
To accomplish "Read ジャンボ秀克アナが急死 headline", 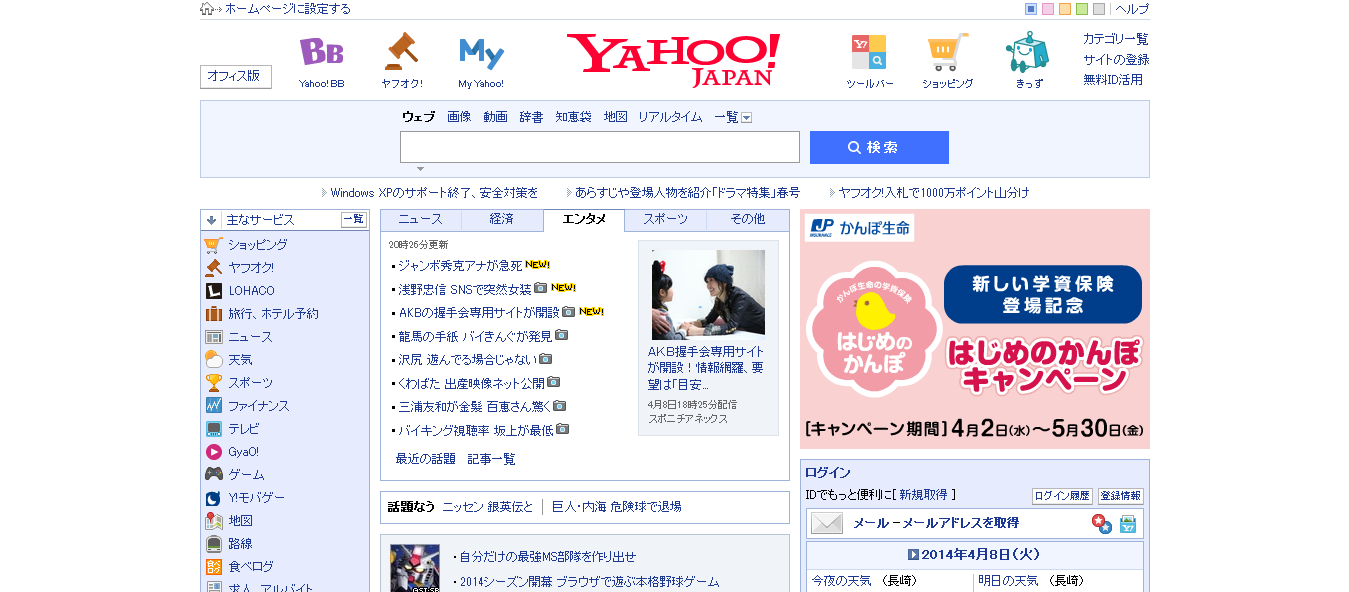I will (x=460, y=265).
